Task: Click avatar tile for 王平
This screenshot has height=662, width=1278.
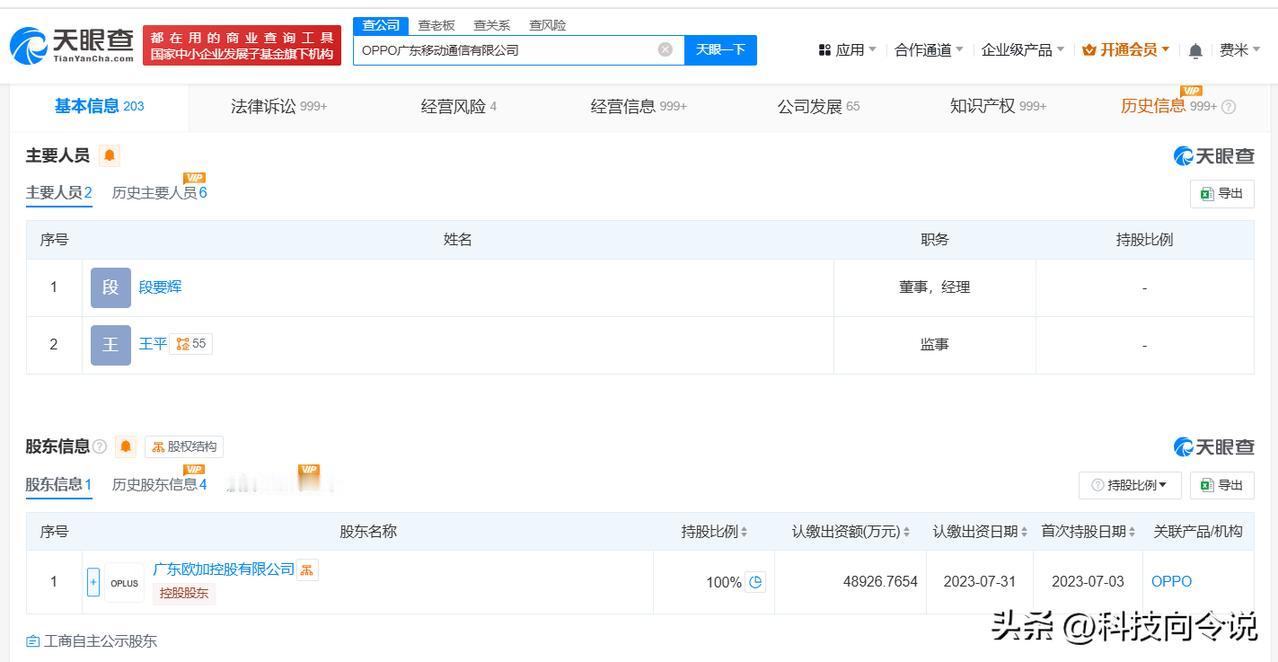Action: [110, 345]
